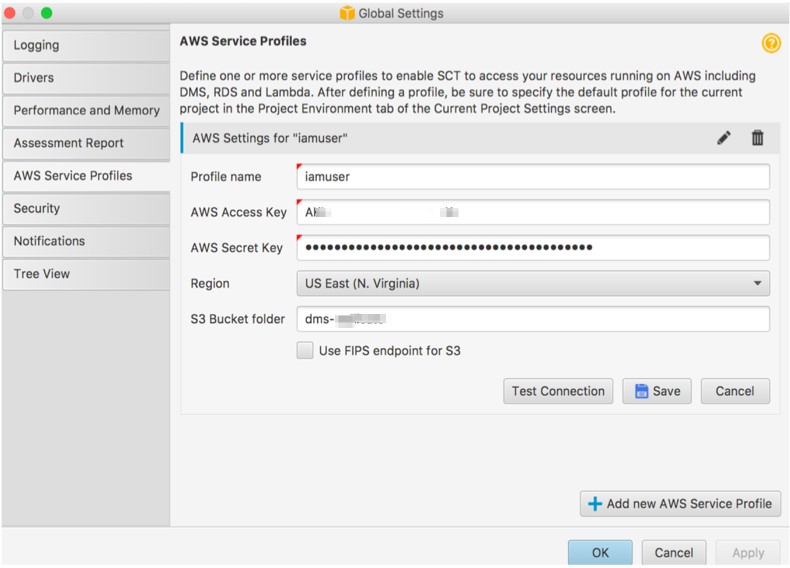This screenshot has width=790, height=568.
Task: Click the green zoom window button
Action: pyautogui.click(x=46, y=13)
